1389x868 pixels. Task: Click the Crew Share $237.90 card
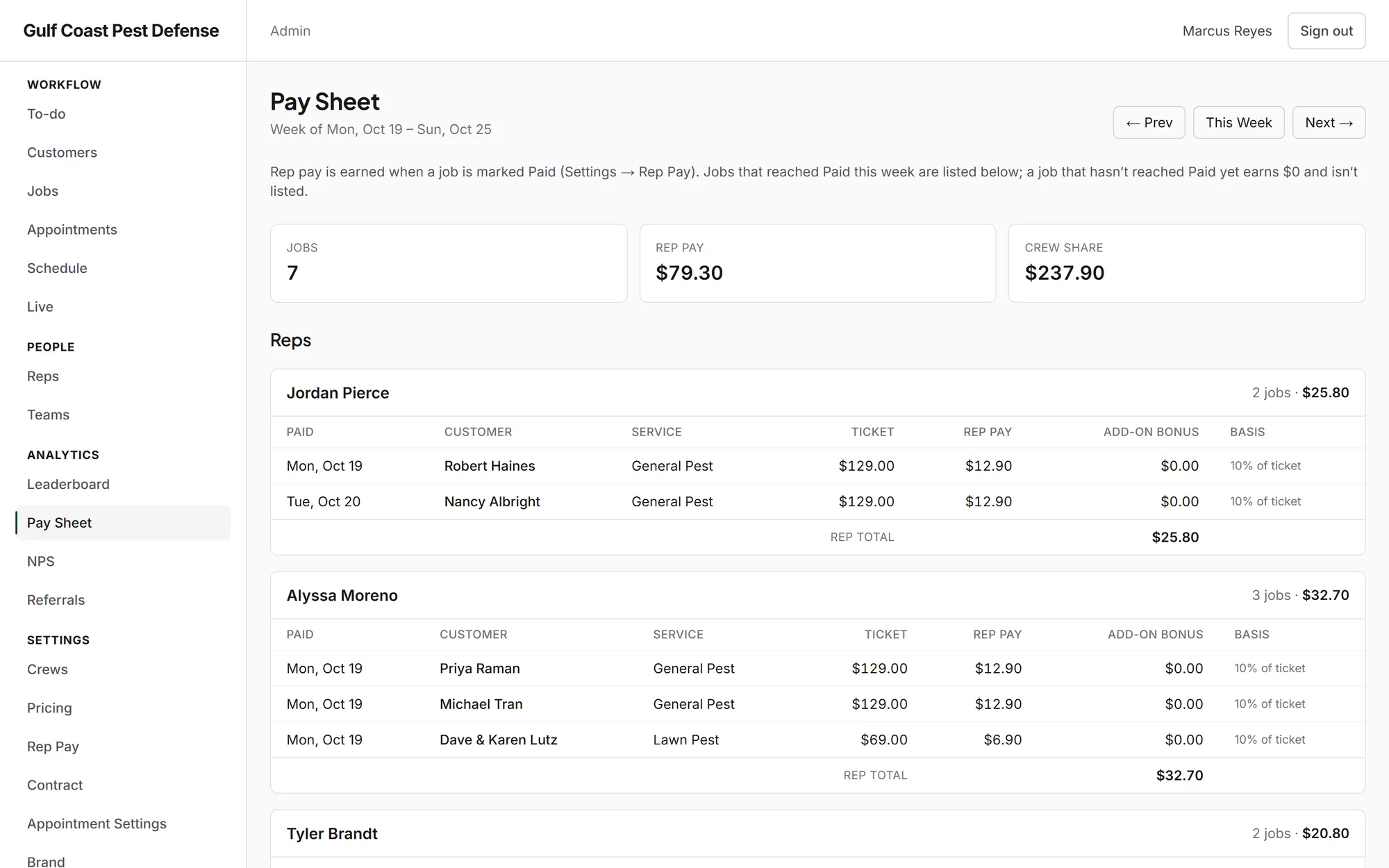[1186, 263]
